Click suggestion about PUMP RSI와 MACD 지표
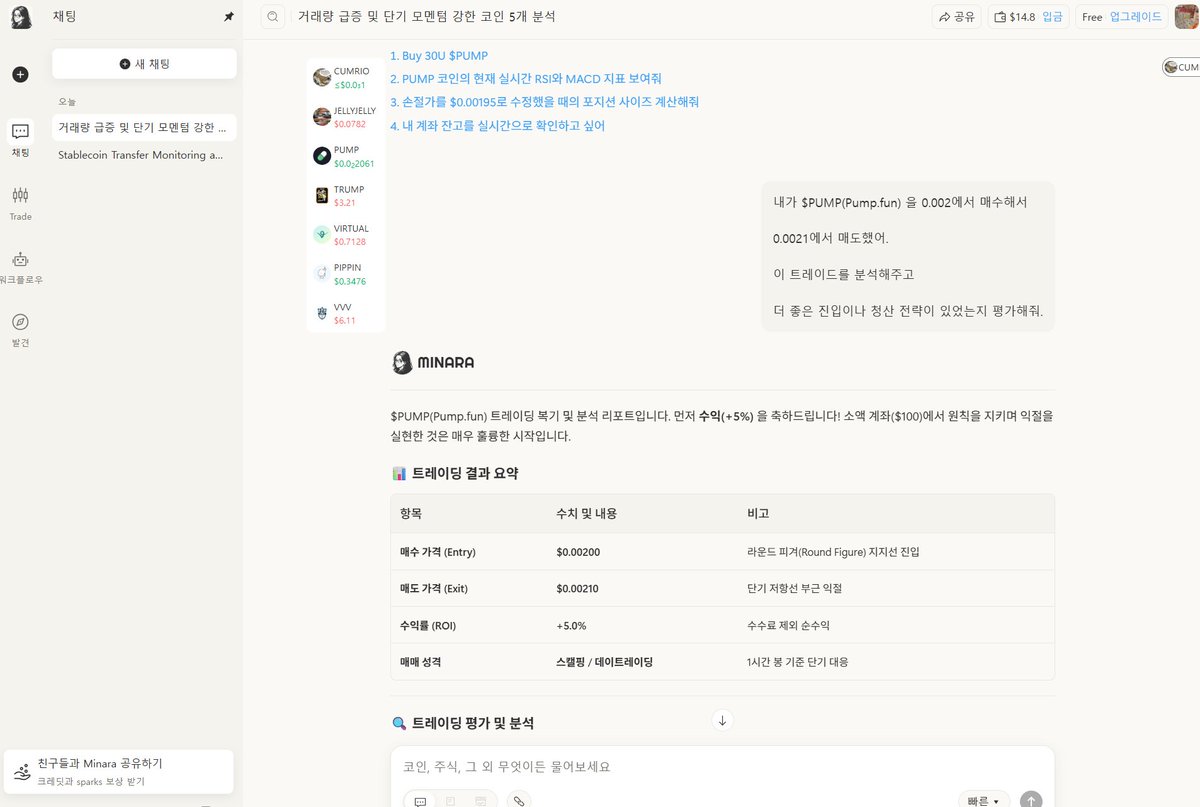The image size is (1200, 807). (526, 79)
